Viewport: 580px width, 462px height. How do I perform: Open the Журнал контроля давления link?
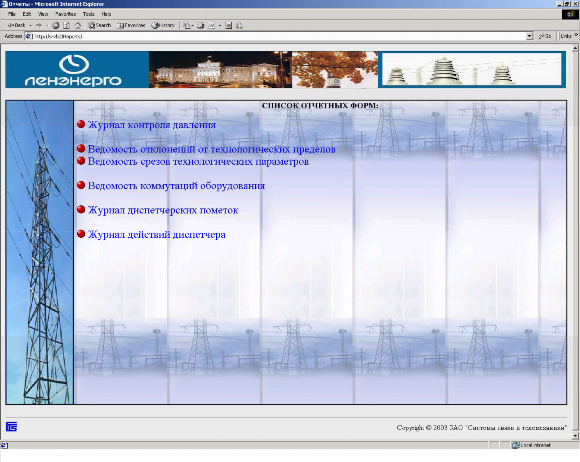152,125
